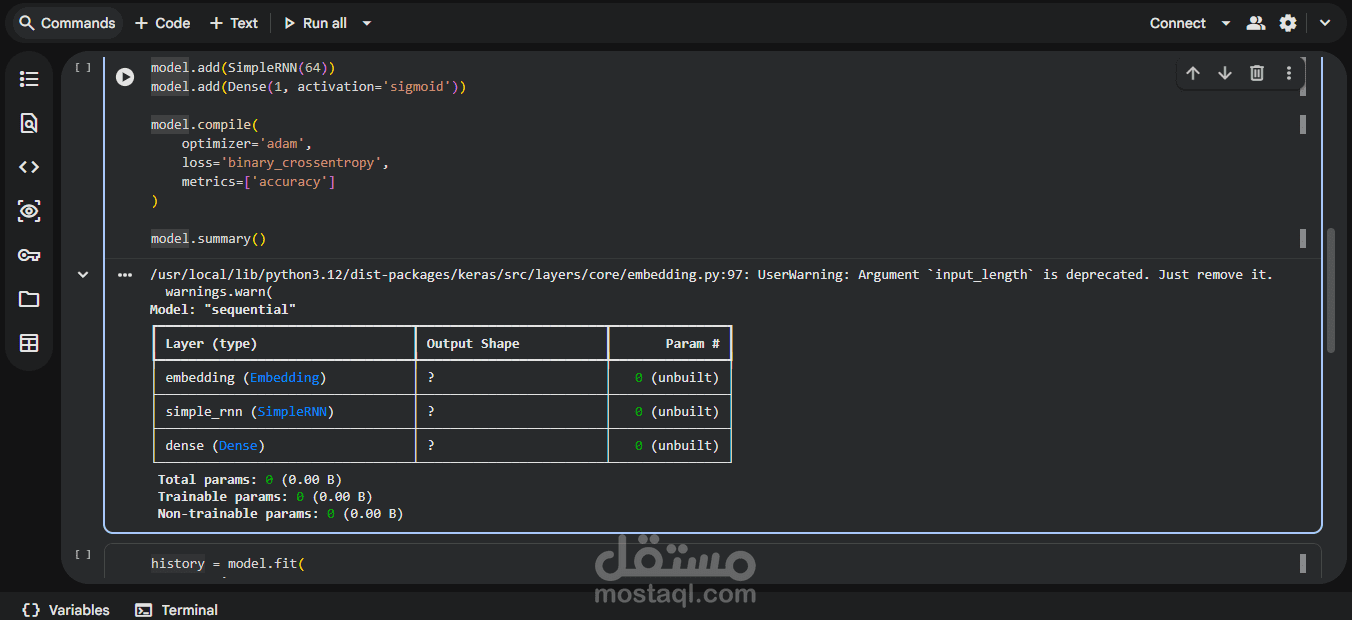Open the Data table sidebar icon
Screen dimensions: 1352x620
click(x=29, y=343)
